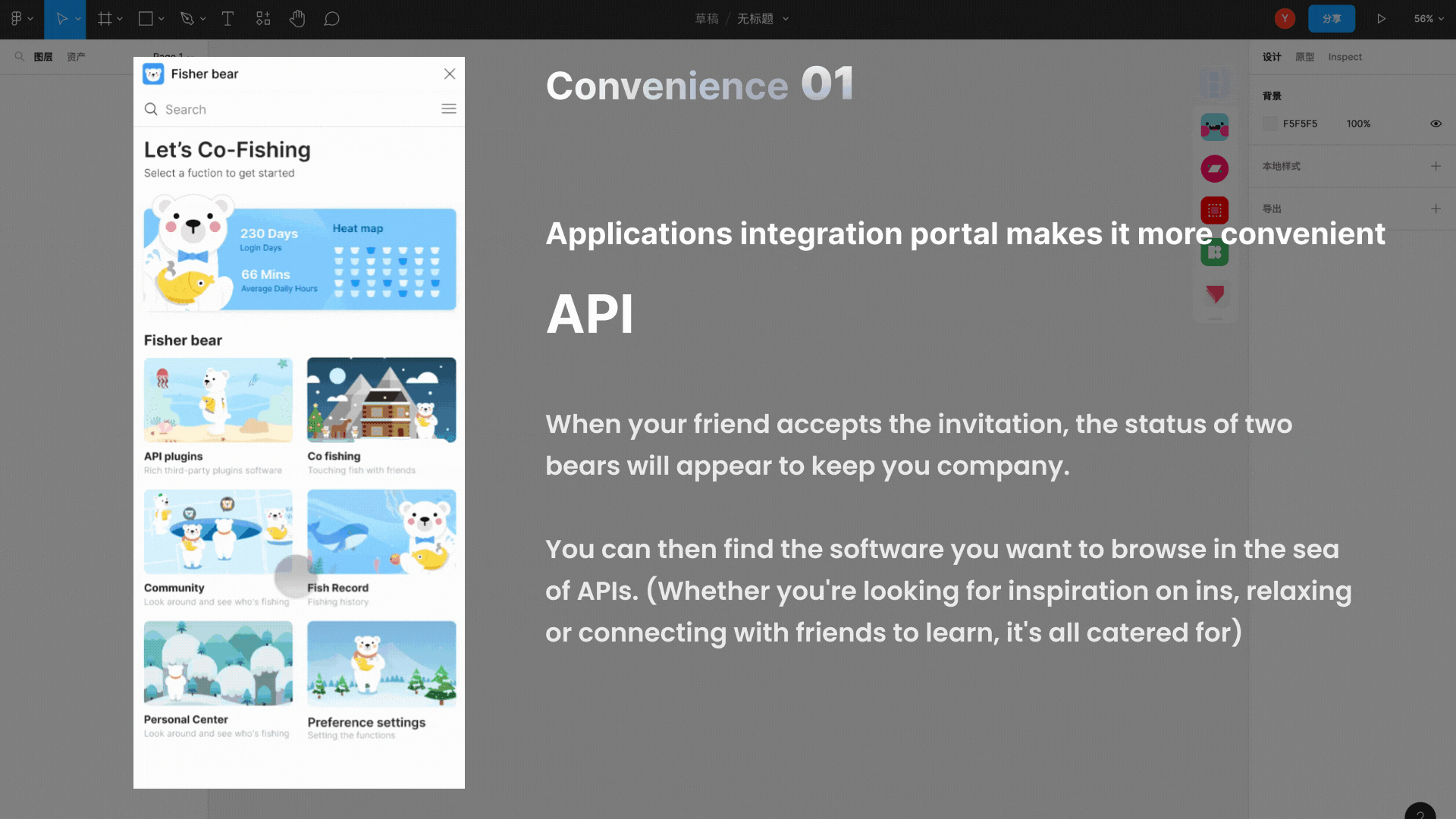Click the Present play button
This screenshot has height=819, width=1456.
click(1382, 19)
